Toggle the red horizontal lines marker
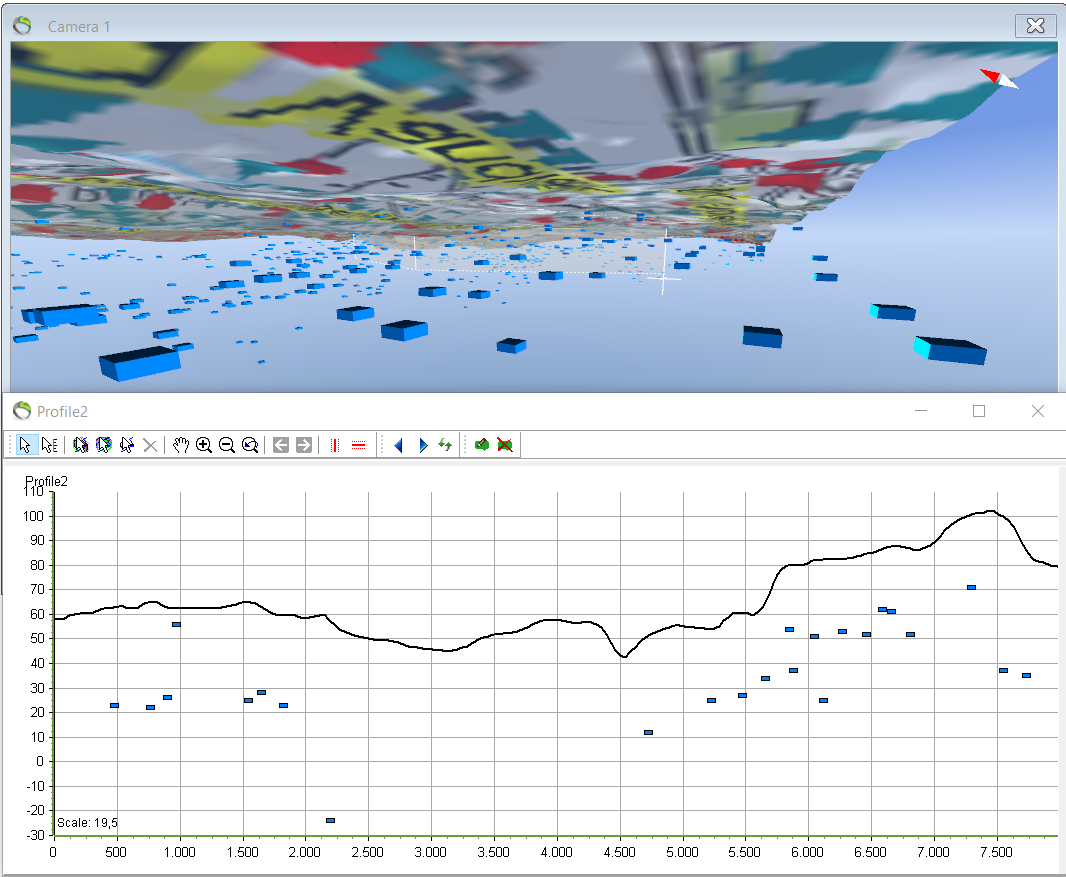Viewport: 1066px width, 877px height. pos(358,445)
